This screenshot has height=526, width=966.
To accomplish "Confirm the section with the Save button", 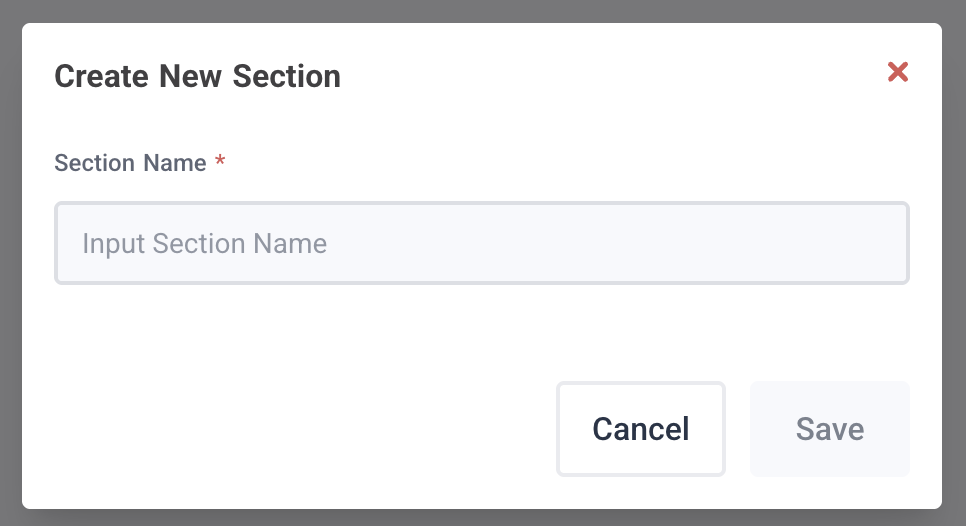I will [x=829, y=429].
